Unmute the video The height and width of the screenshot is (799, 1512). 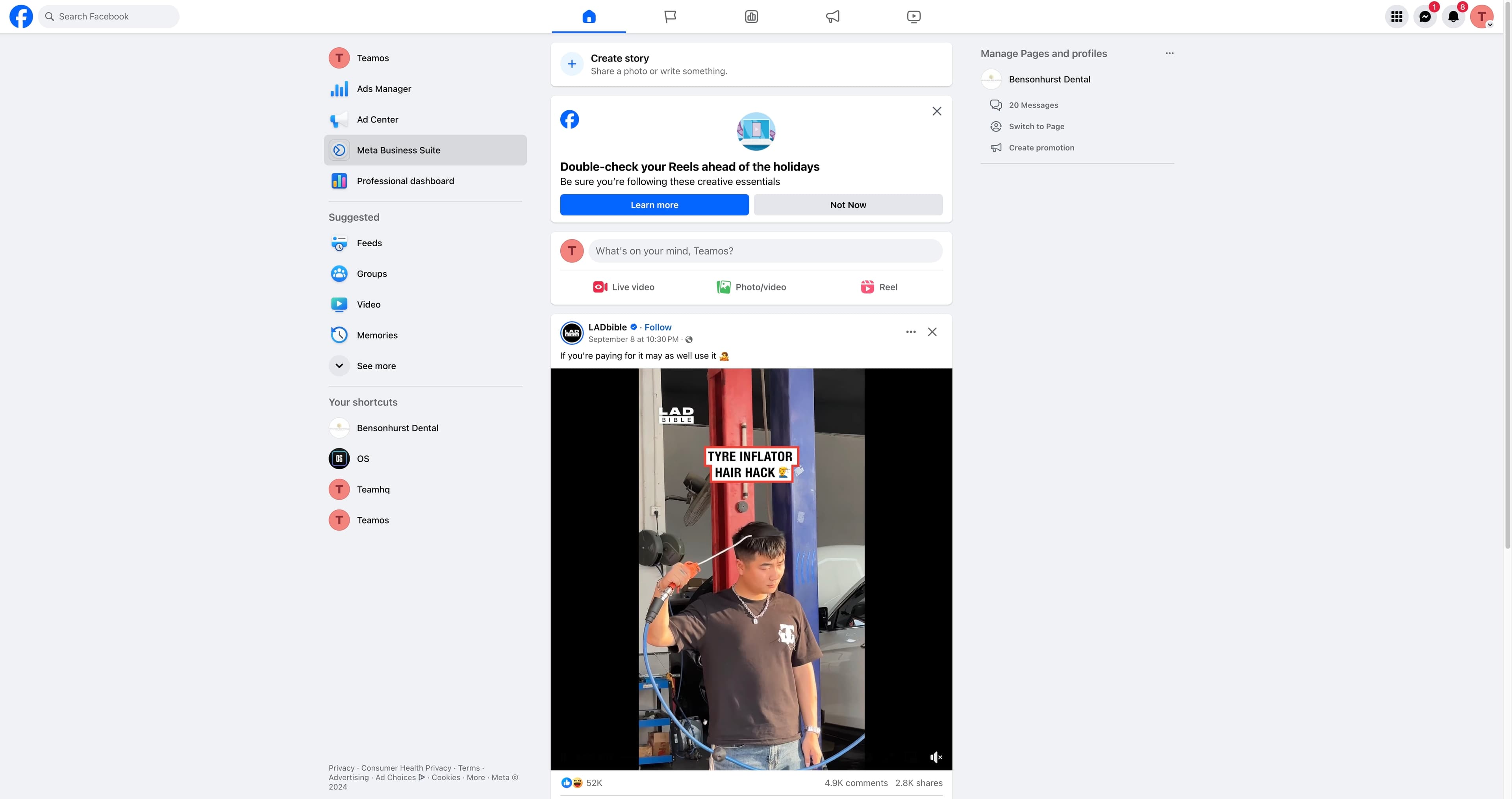[x=936, y=757]
